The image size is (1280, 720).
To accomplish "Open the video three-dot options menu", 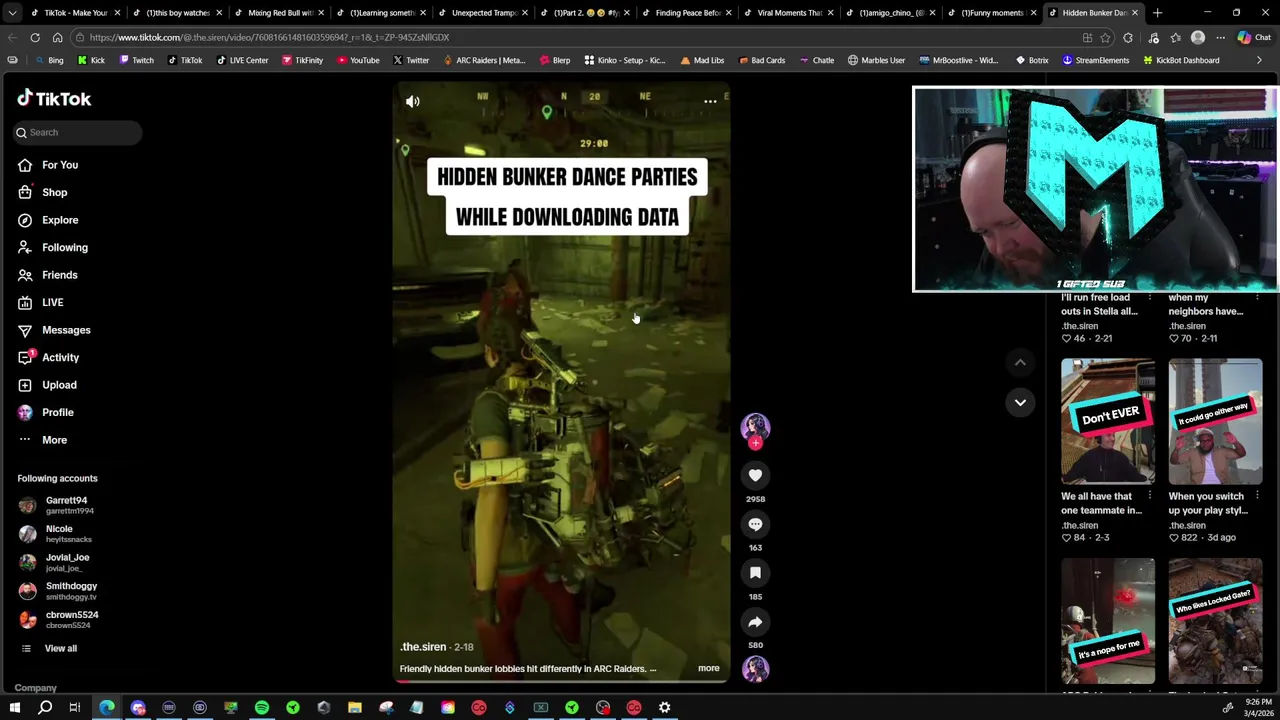I will click(x=710, y=101).
